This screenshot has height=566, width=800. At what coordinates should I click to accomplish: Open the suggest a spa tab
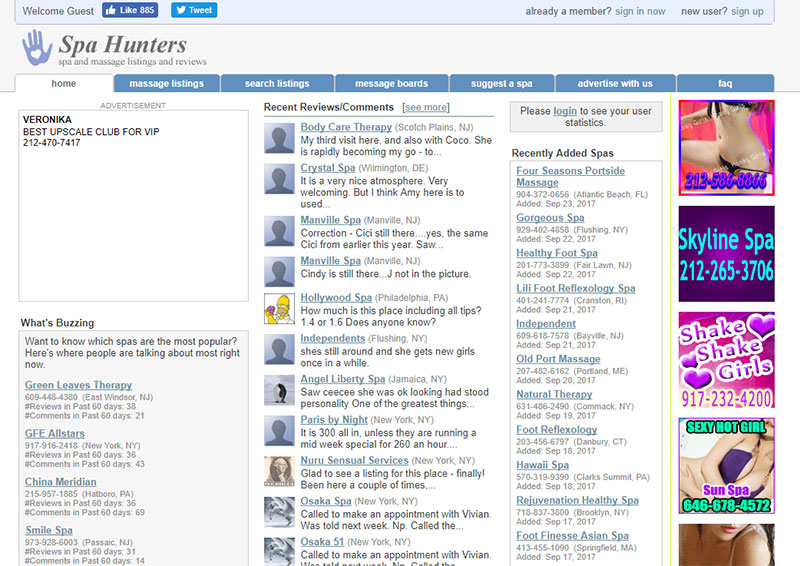coord(501,84)
